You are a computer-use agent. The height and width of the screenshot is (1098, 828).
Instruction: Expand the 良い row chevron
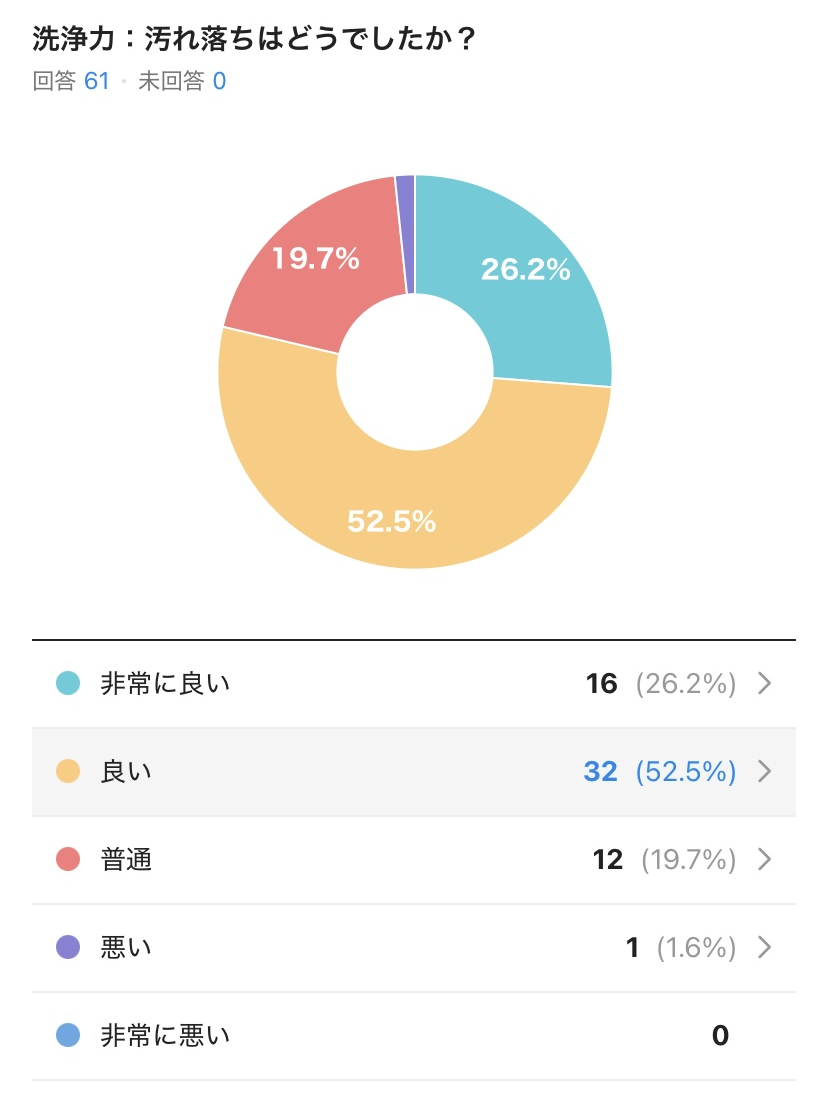point(765,772)
